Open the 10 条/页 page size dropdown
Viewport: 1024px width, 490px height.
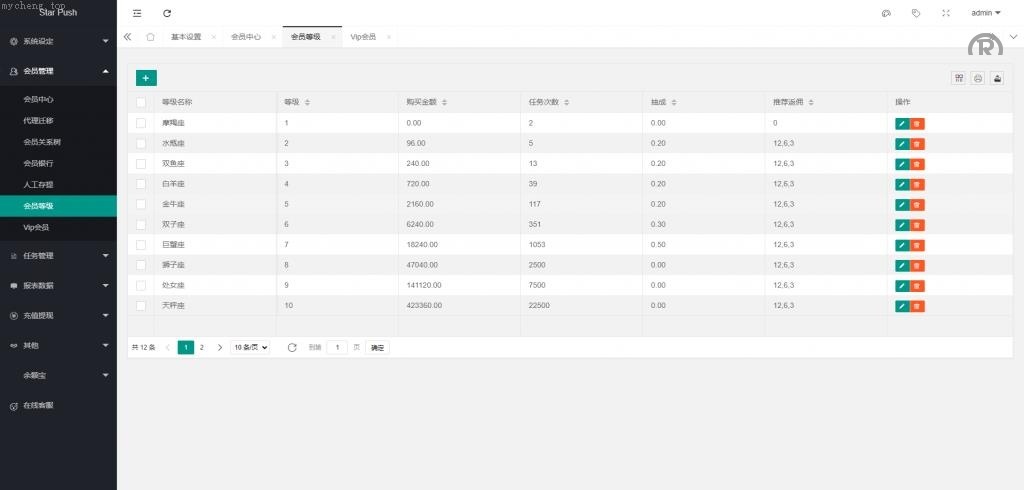click(x=250, y=347)
